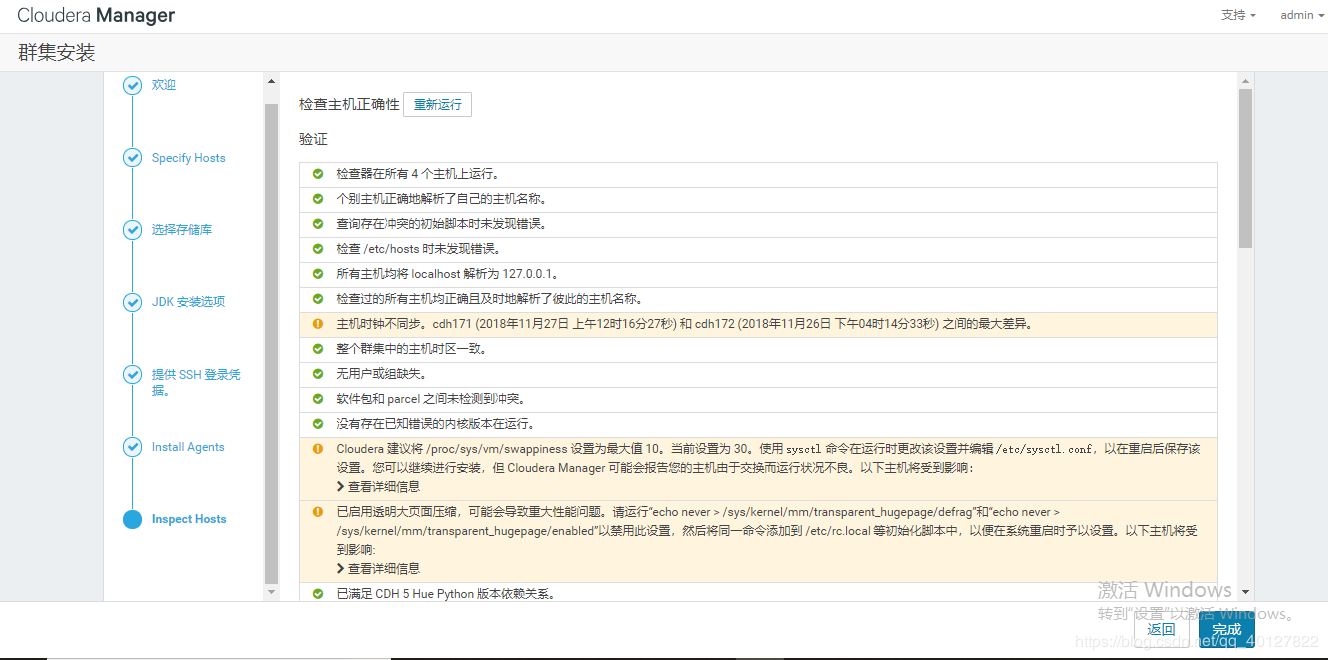Click main panel scrollbar up arrow
The width and height of the screenshot is (1328, 660).
(x=1245, y=80)
